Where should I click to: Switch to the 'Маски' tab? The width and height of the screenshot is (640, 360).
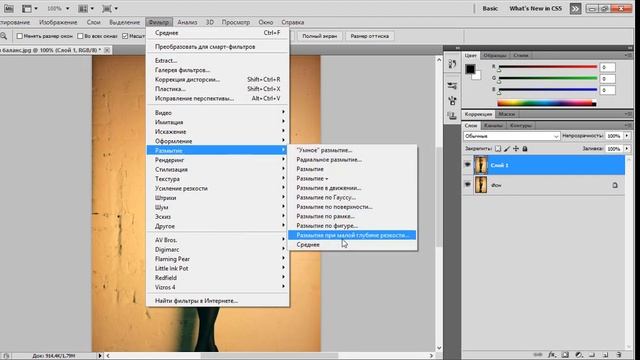(x=507, y=114)
